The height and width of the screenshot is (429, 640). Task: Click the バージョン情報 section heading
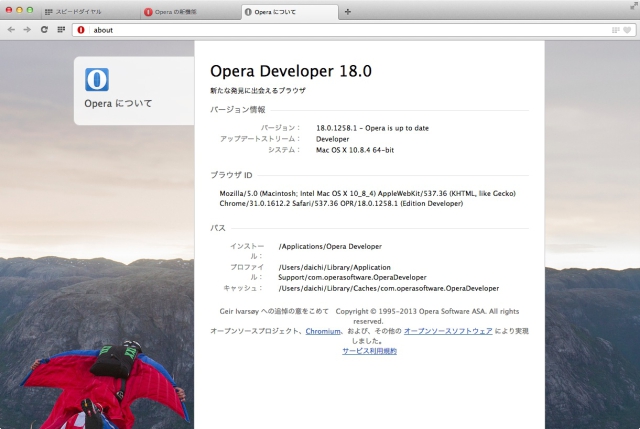pyautogui.click(x=238, y=109)
